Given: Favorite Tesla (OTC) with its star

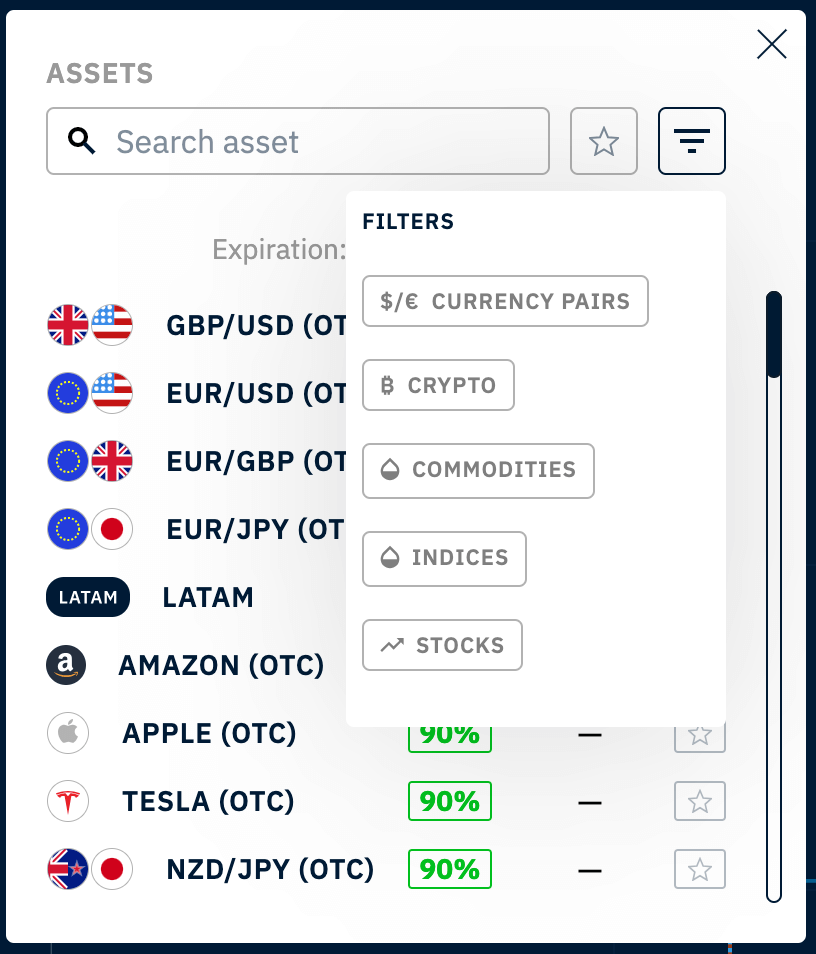Looking at the screenshot, I should point(700,801).
